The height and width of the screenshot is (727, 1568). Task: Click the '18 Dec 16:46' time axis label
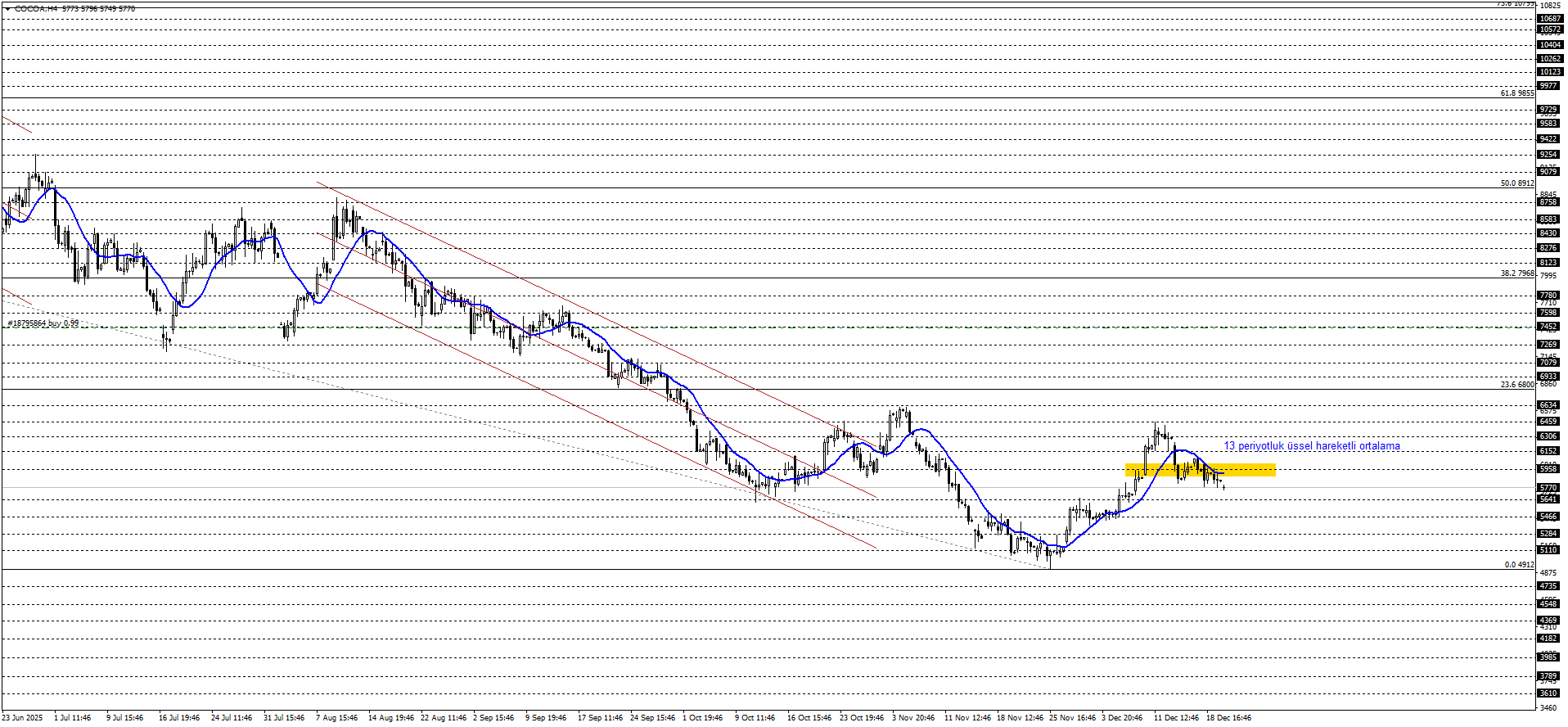1228,718
